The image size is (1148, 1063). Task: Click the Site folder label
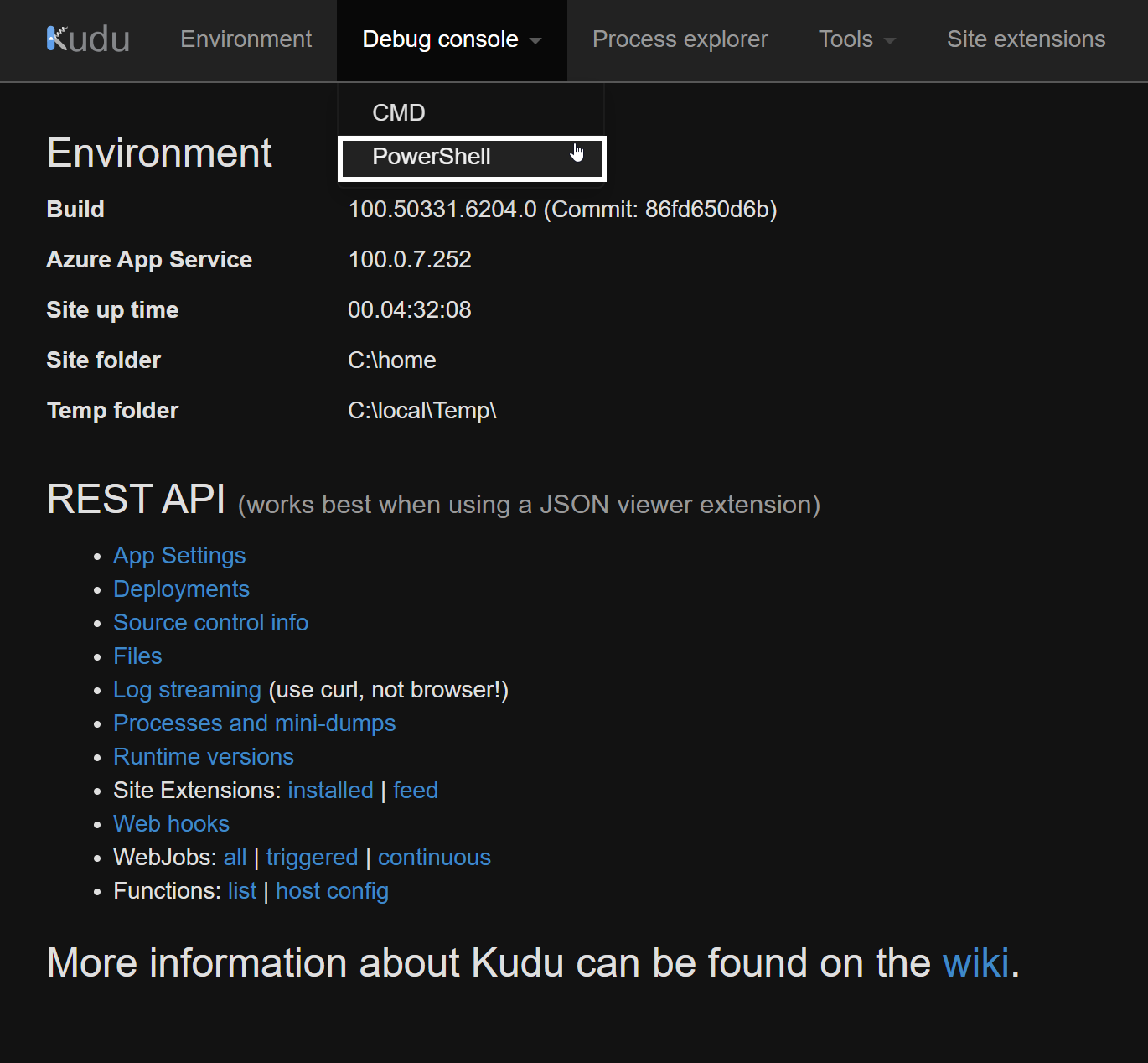tap(103, 360)
